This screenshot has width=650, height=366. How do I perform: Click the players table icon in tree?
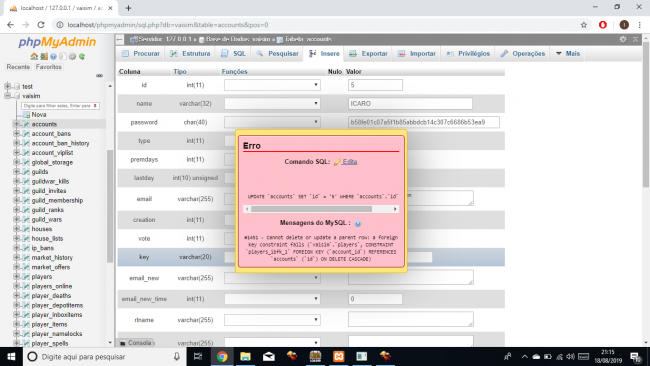pos(27,276)
